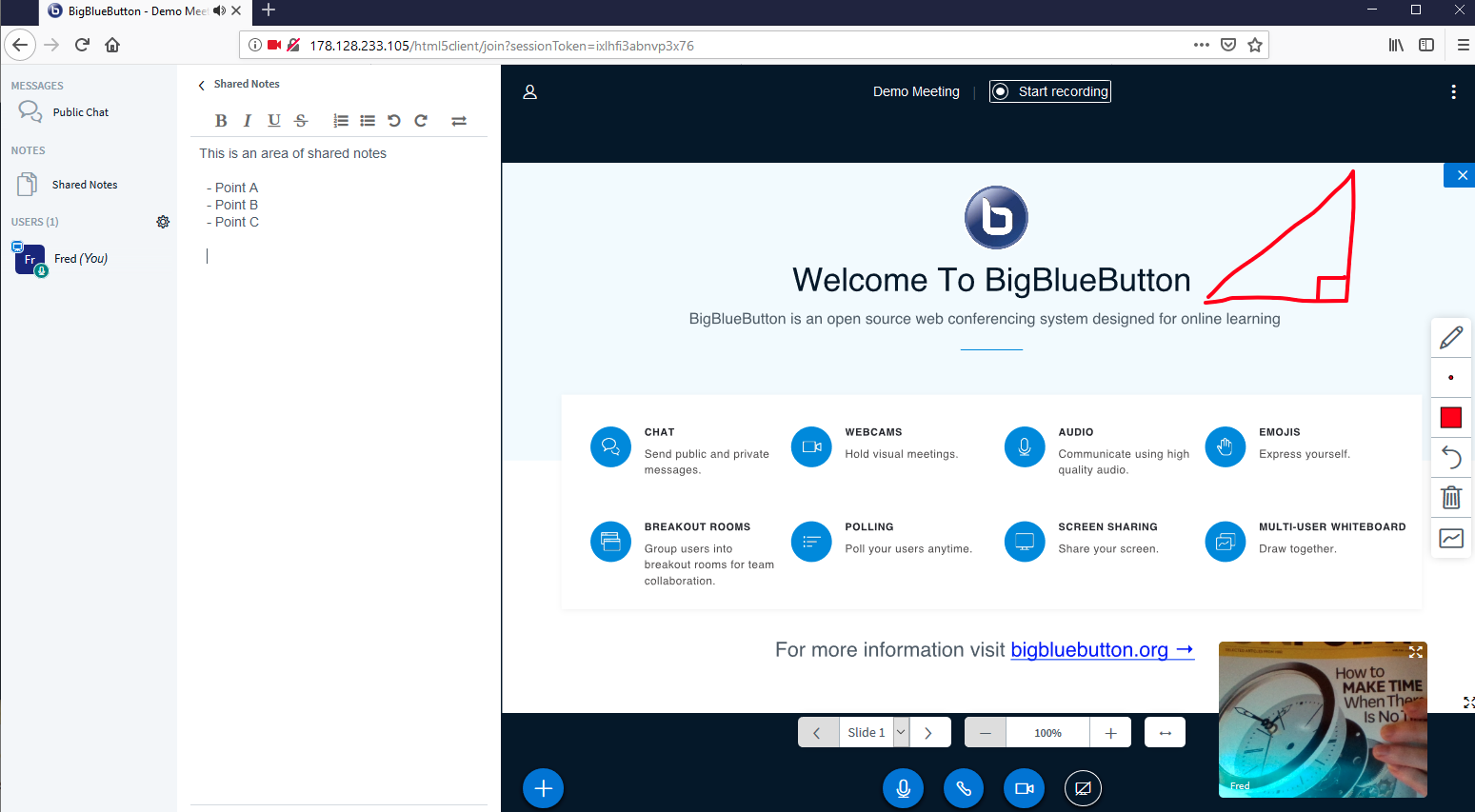Viewport: 1475px width, 812px height.
Task: Open the Slide 1 selector dropdown
Action: click(x=874, y=733)
